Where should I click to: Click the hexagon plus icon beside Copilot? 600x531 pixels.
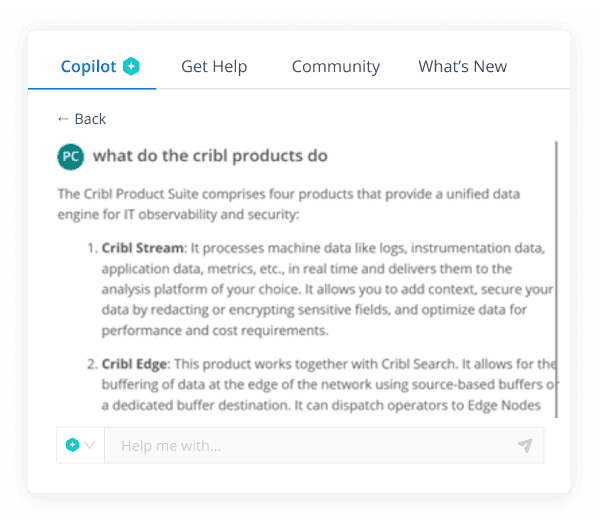(x=131, y=67)
